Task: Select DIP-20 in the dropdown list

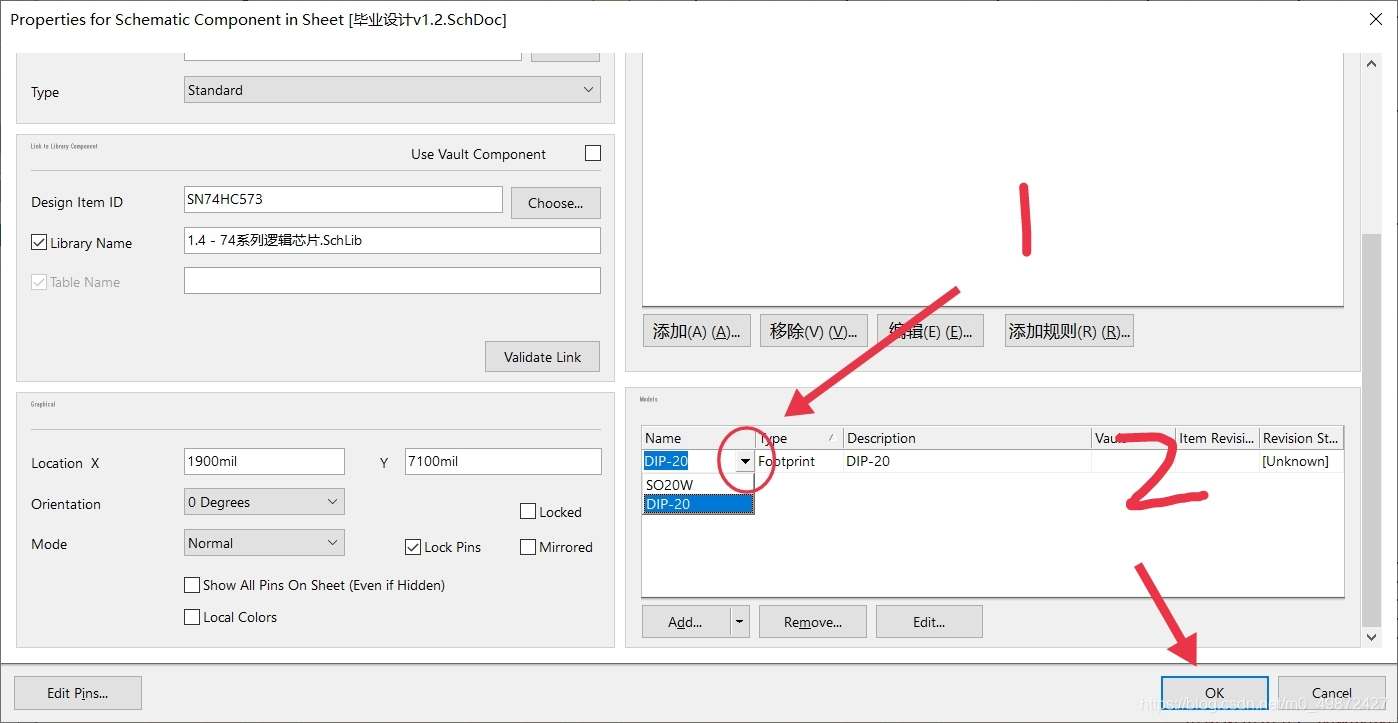Action: (x=698, y=504)
